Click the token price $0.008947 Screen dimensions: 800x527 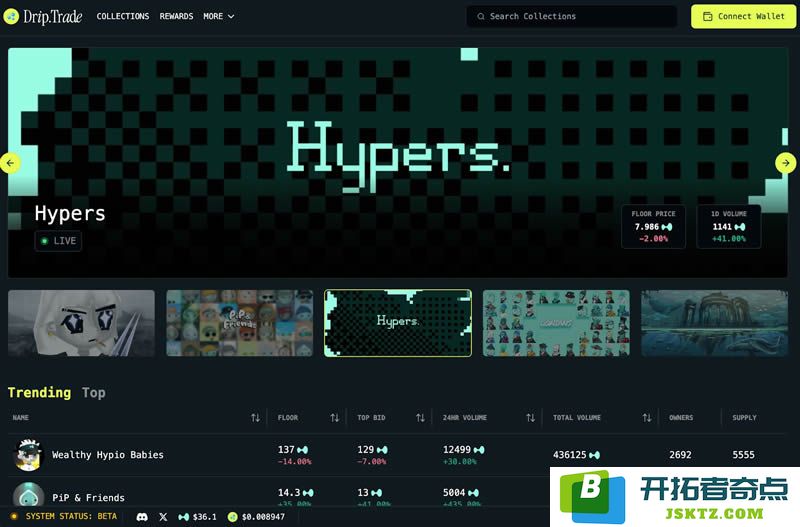click(256, 517)
